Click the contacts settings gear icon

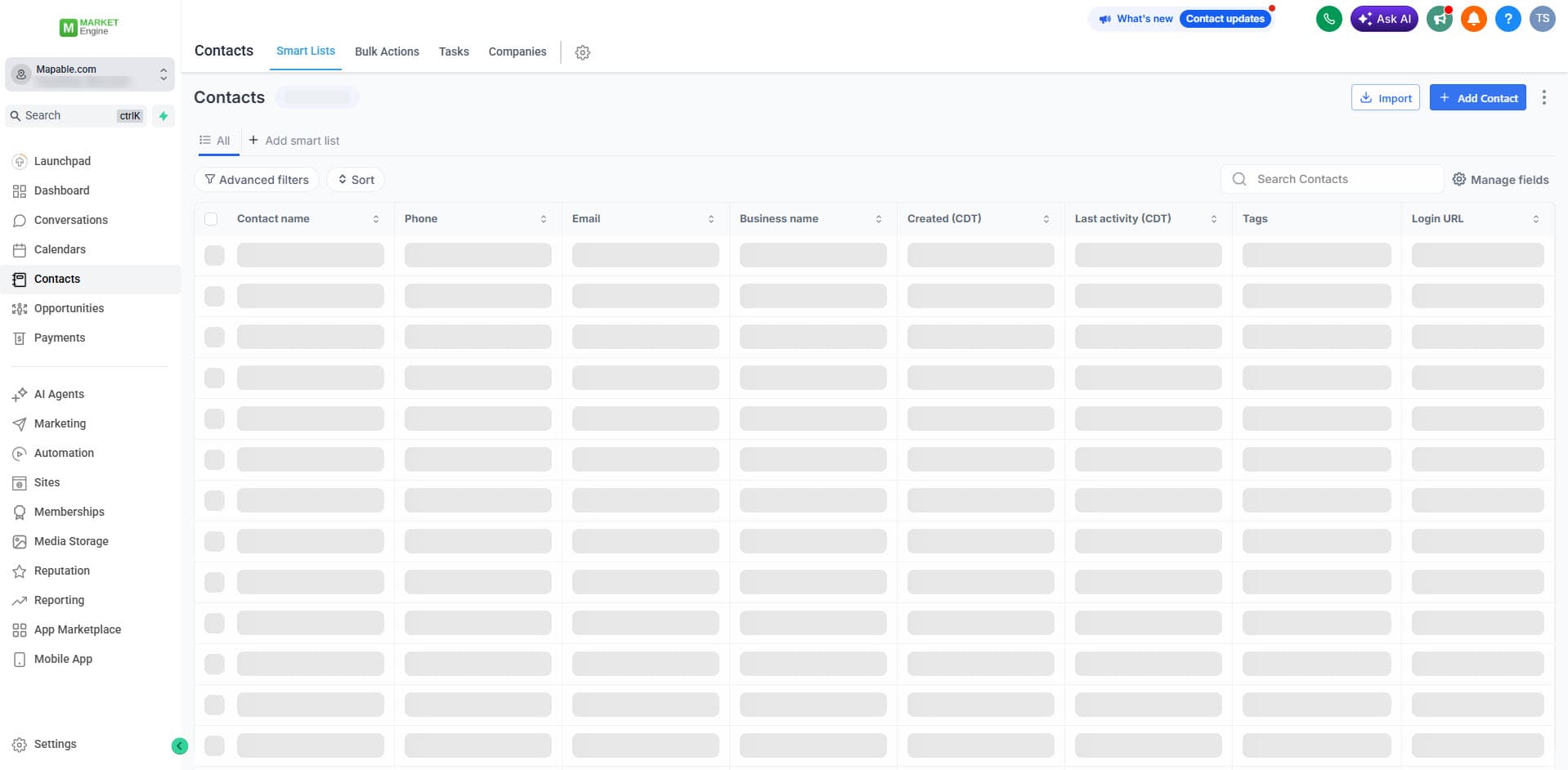582,52
